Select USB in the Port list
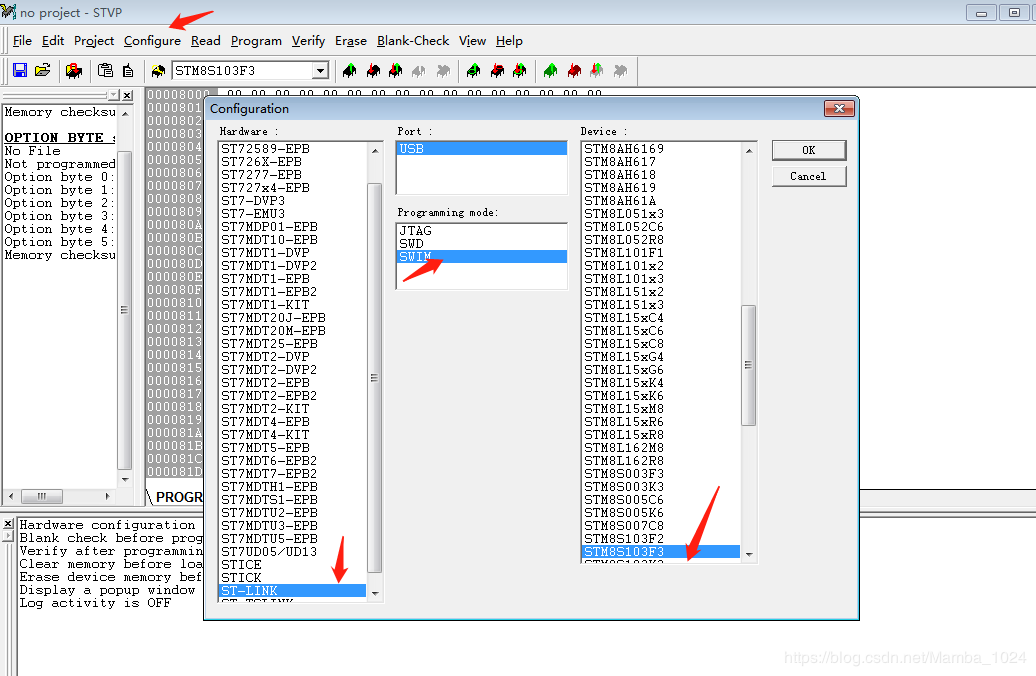Viewport: 1036px width, 676px height. tap(482, 149)
